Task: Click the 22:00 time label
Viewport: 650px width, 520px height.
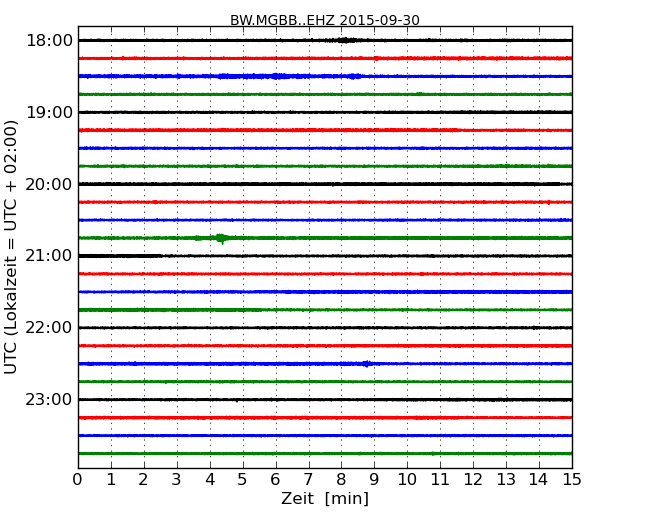Action: pyautogui.click(x=49, y=328)
